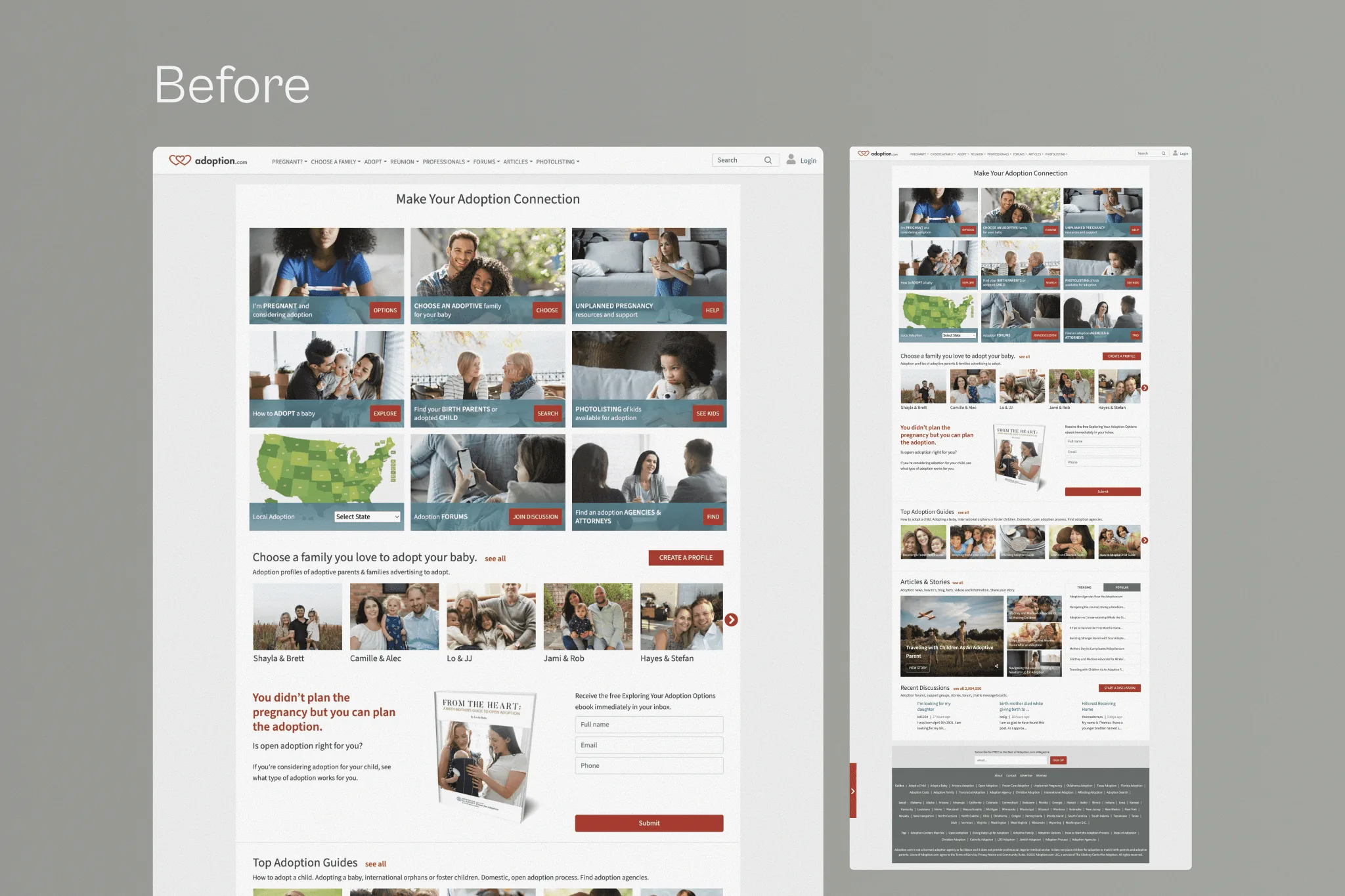Image resolution: width=1345 pixels, height=896 pixels.
Task: Expand the CHOOSE A FAMILY menu
Action: (x=336, y=161)
